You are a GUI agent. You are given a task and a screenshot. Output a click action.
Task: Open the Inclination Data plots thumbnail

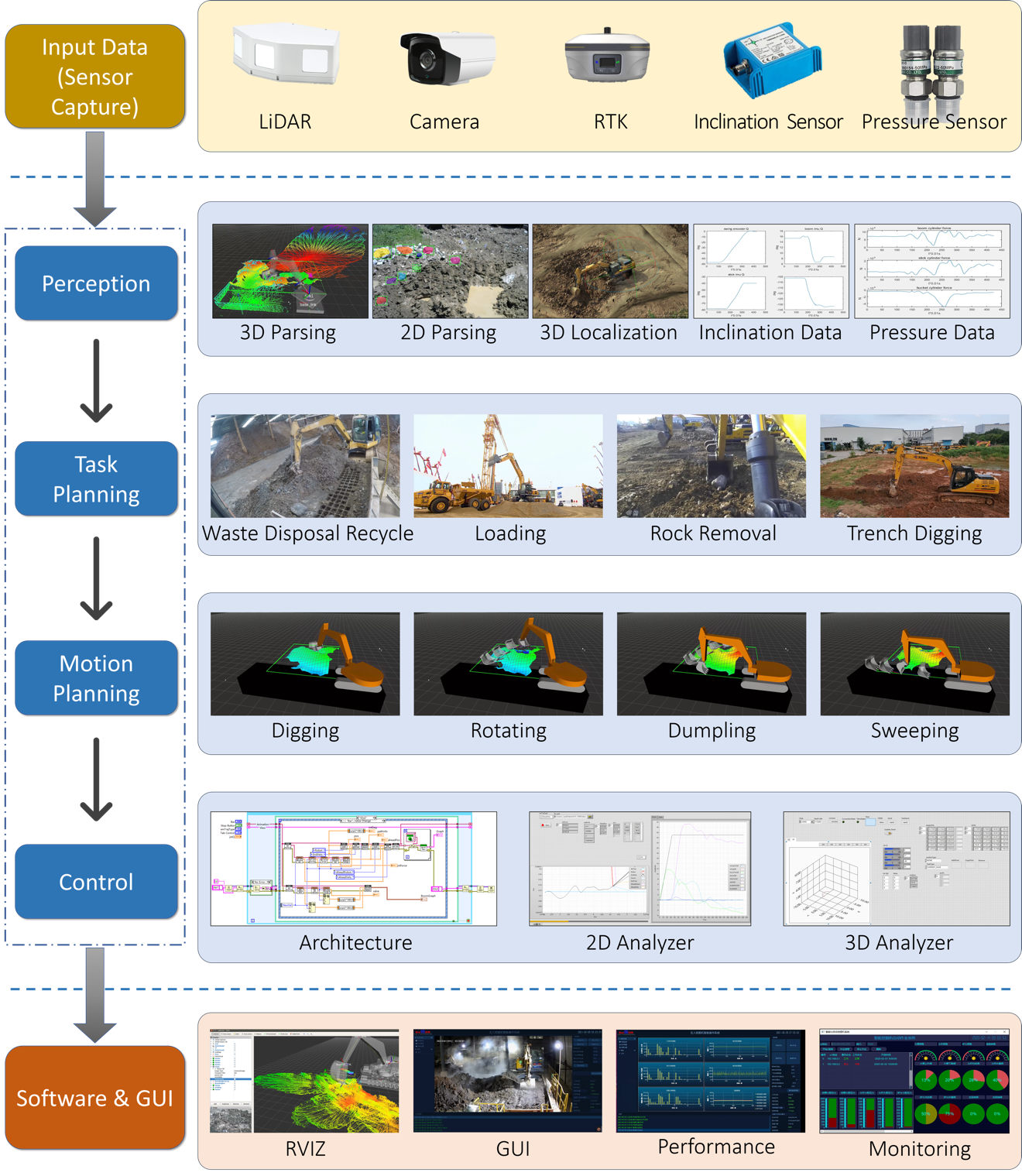coord(771,271)
